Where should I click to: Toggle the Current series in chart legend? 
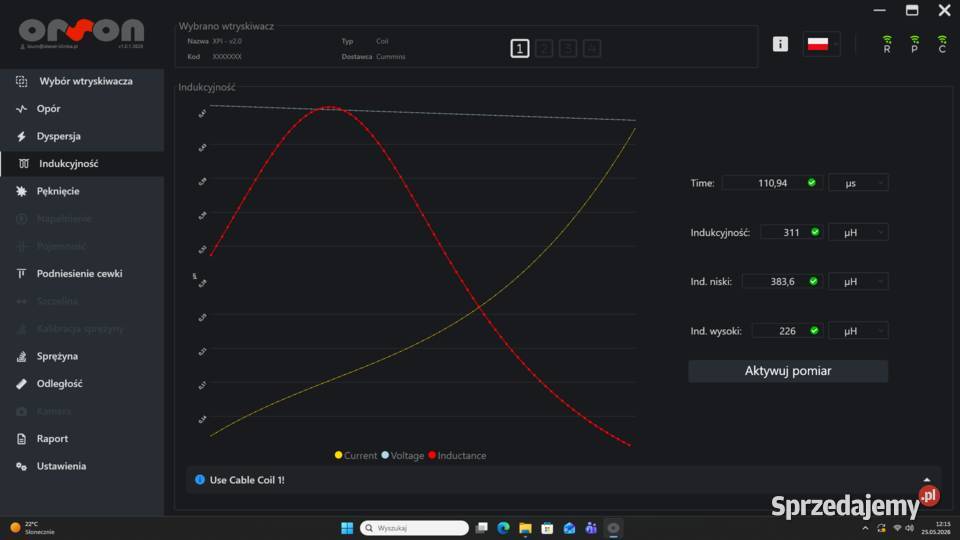(x=356, y=456)
